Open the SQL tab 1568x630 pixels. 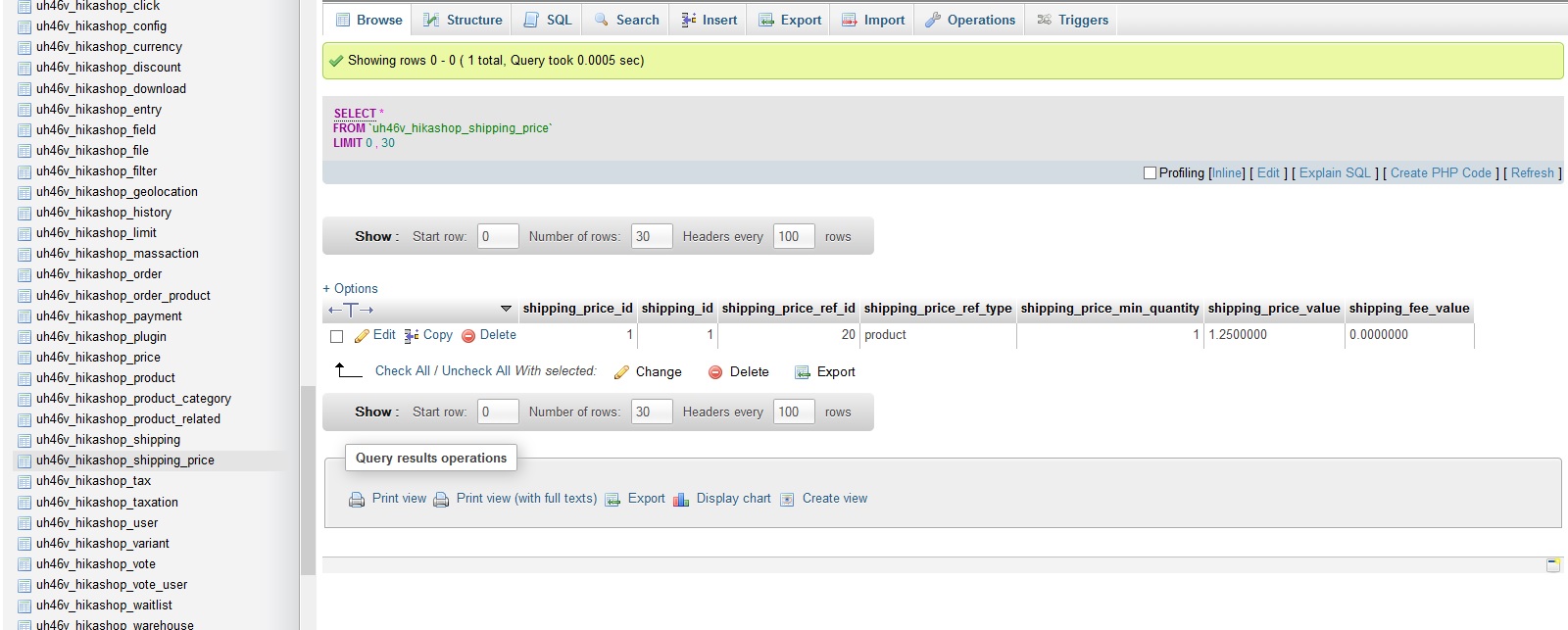[548, 20]
